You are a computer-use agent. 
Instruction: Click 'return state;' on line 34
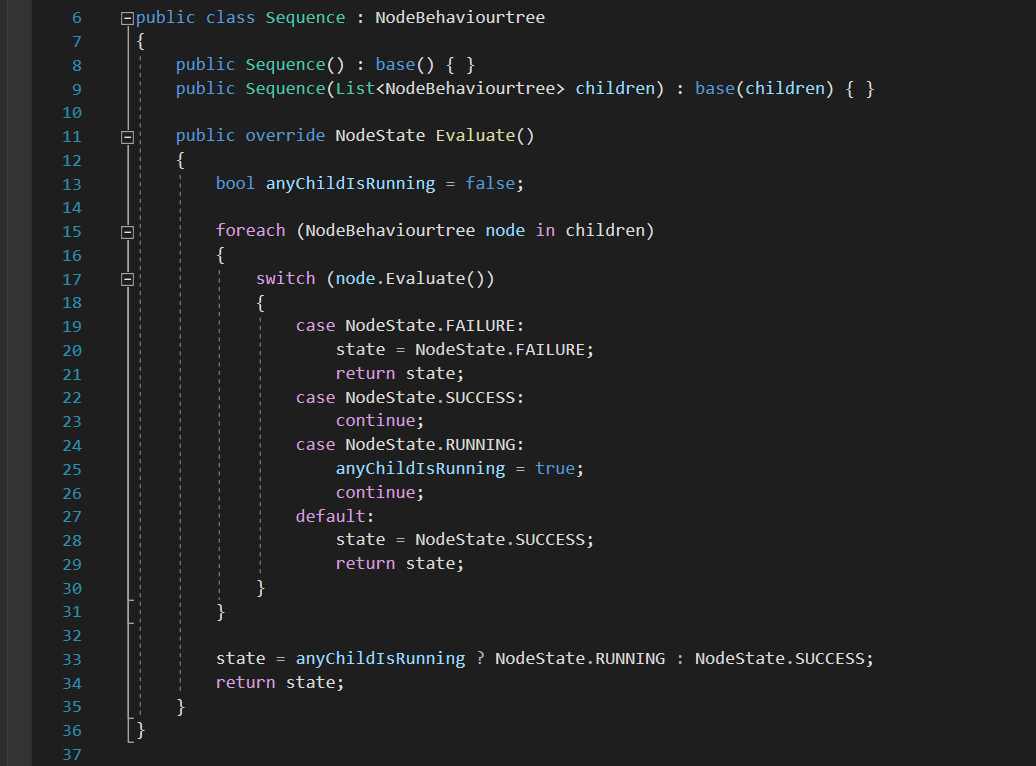[279, 683]
